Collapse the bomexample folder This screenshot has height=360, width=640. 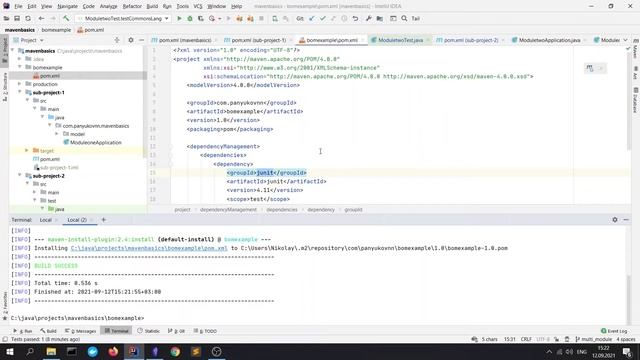tap(20, 67)
